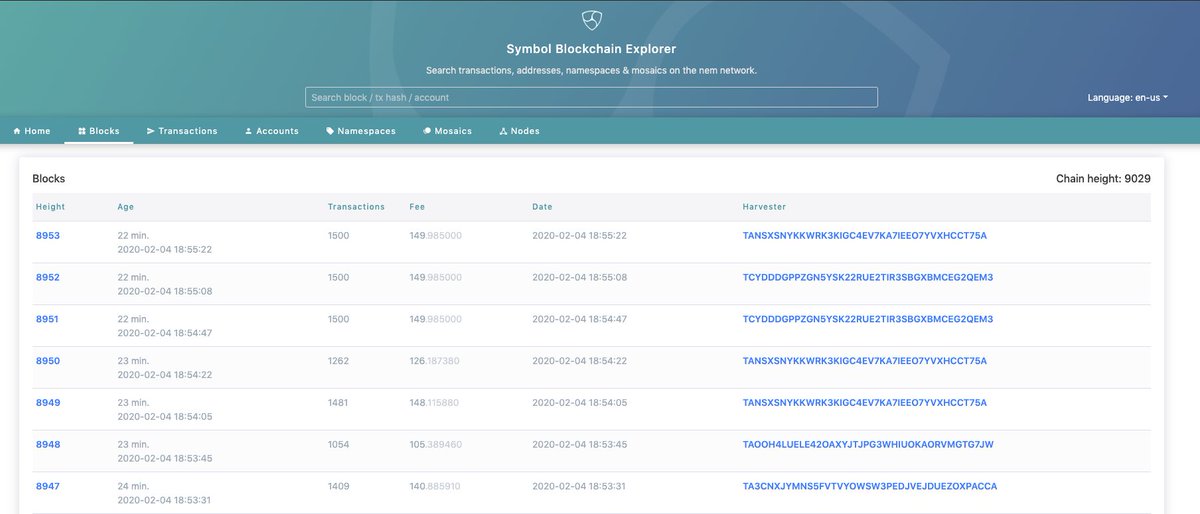Open harvester address of block 8949

tap(865, 403)
